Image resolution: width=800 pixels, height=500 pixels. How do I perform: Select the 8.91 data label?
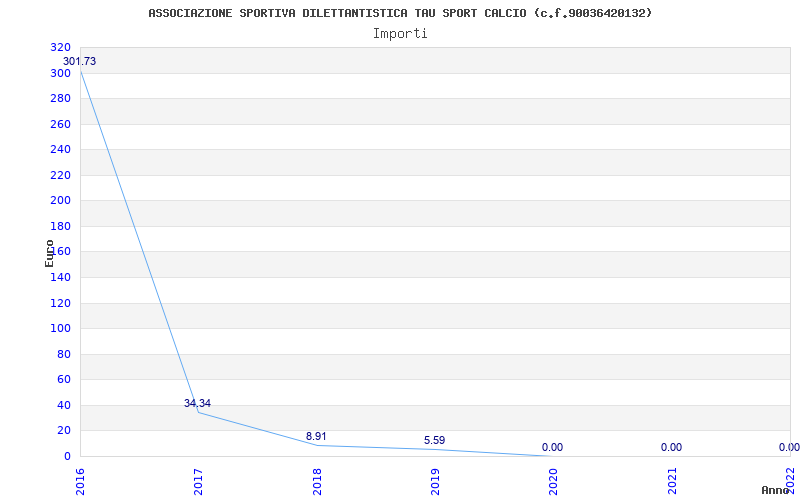tap(316, 436)
